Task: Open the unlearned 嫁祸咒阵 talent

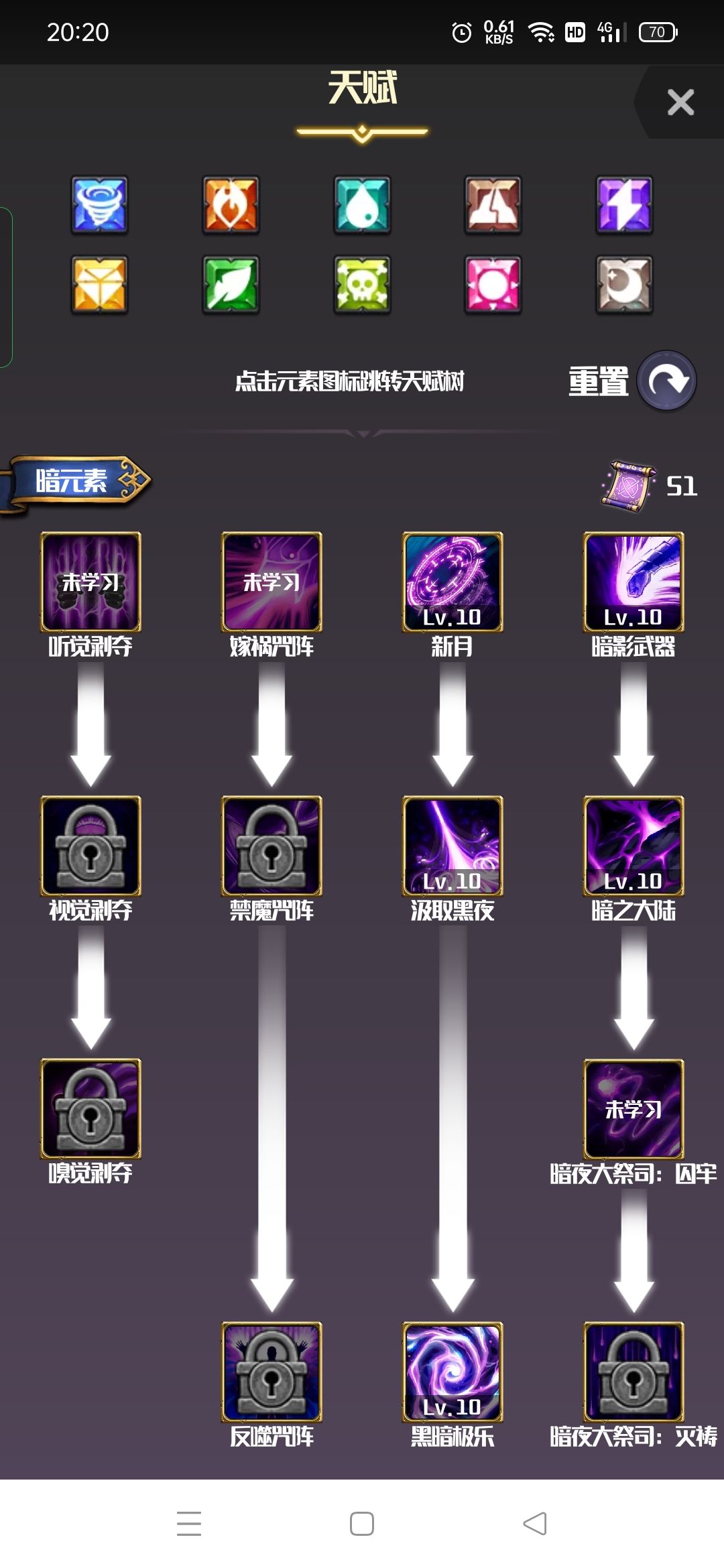Action: point(271,582)
